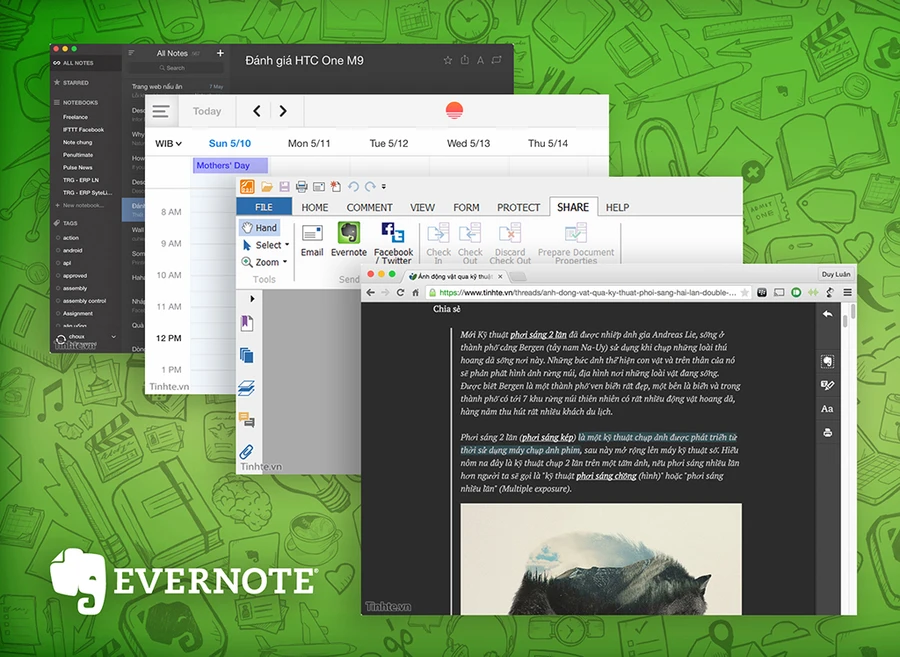Open the hamburger menu in the calendar window
Screen dimensions: 900x657
161,111
